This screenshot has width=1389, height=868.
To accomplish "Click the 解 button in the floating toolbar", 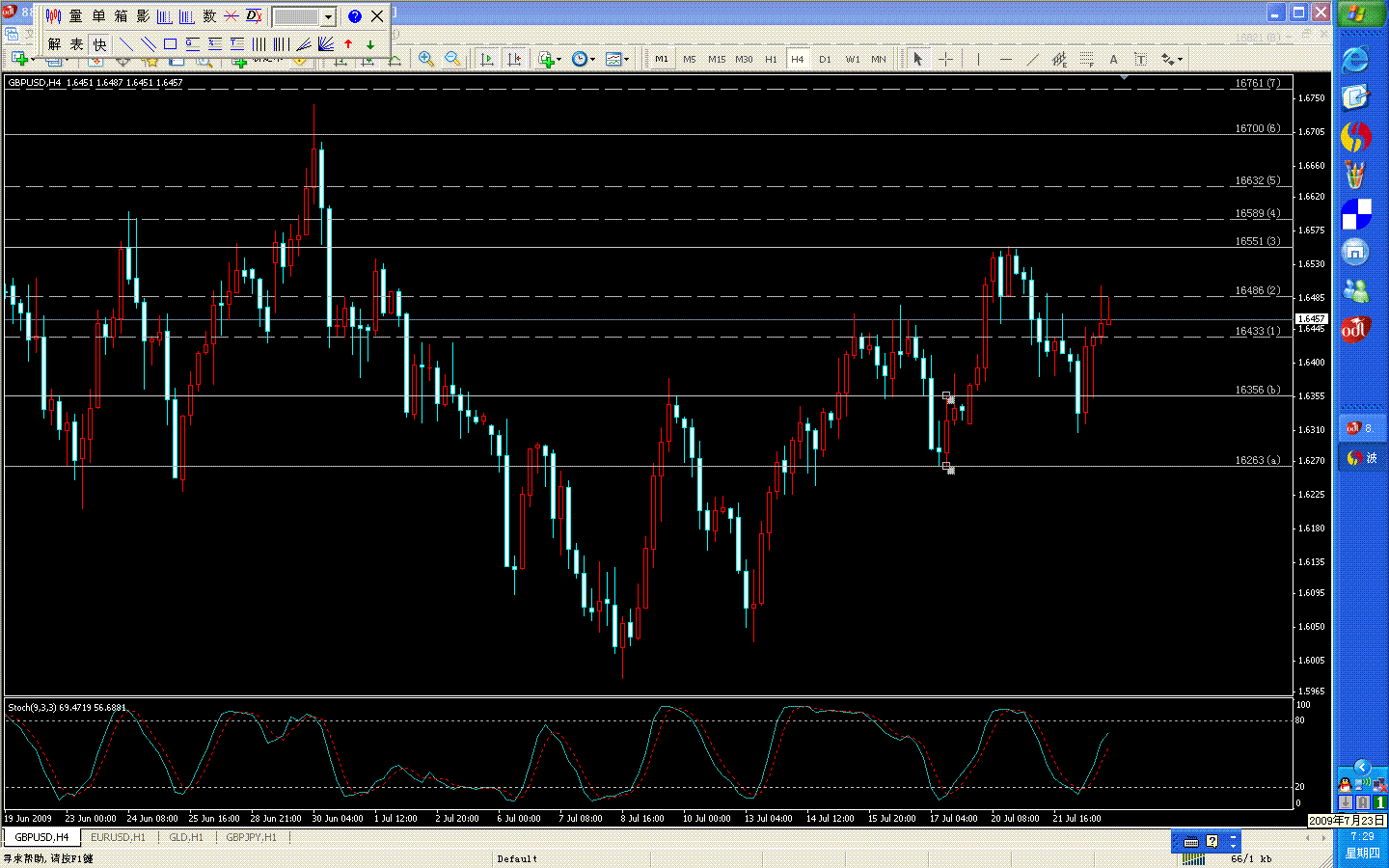I will click(x=54, y=44).
